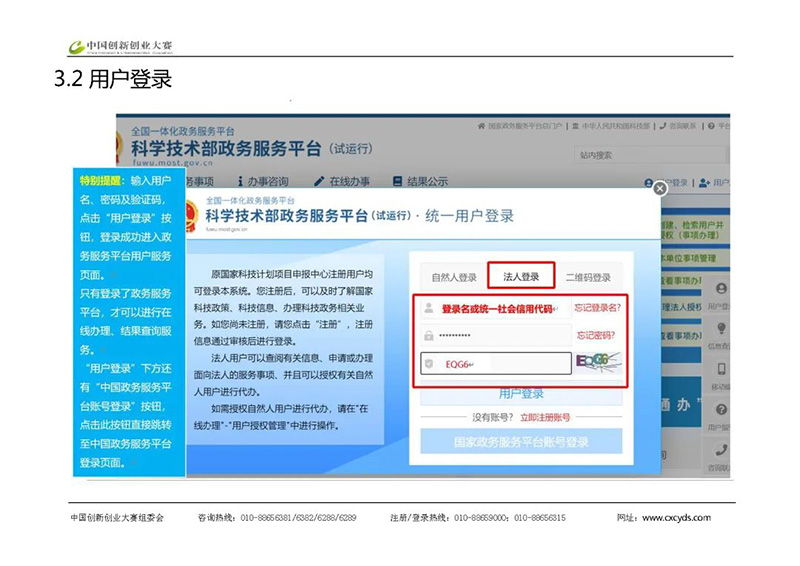Select the 法人登录 tab
800x566 pixels.
coord(521,276)
